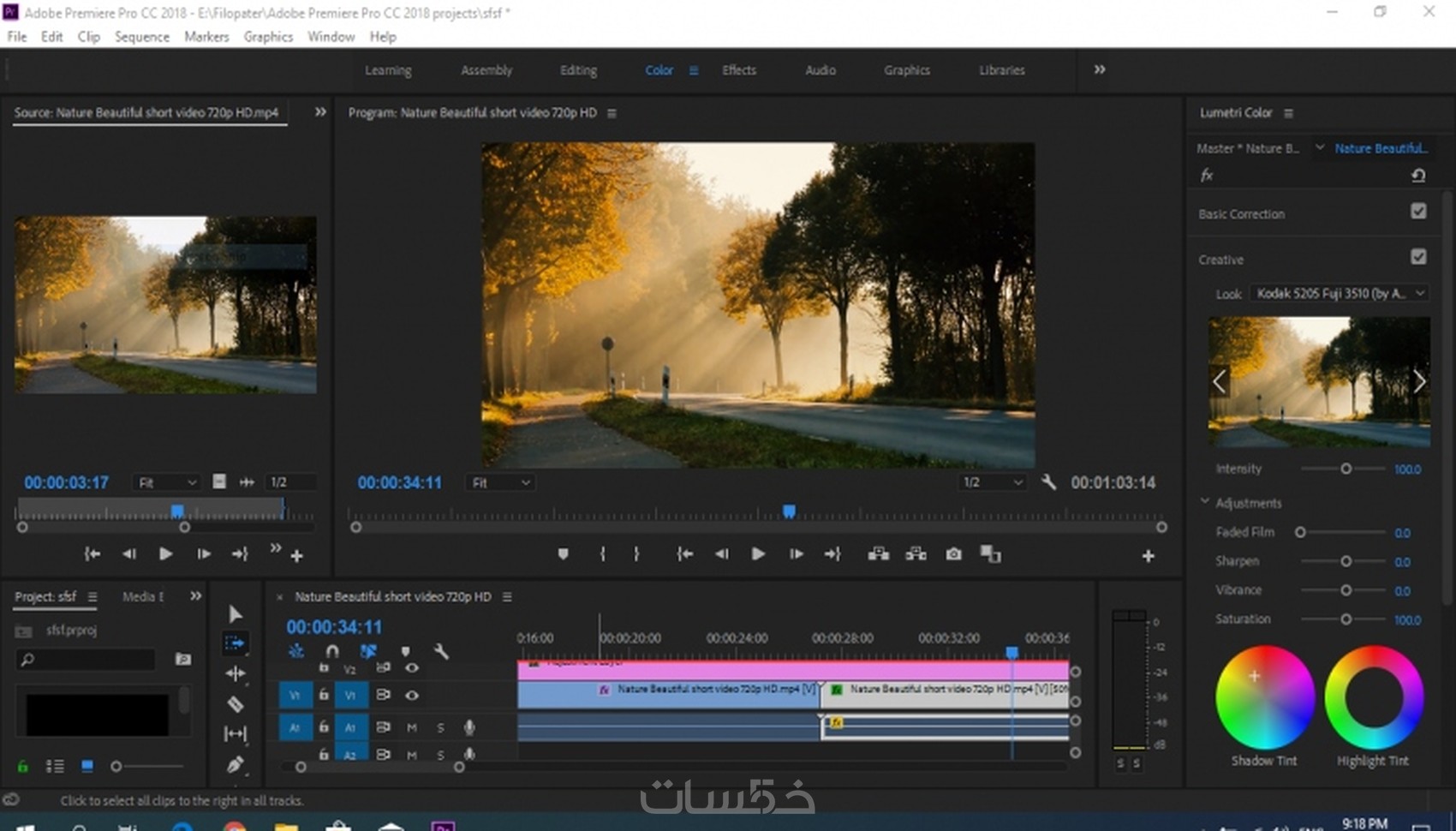Expand the Basic Correction section label

click(1241, 214)
